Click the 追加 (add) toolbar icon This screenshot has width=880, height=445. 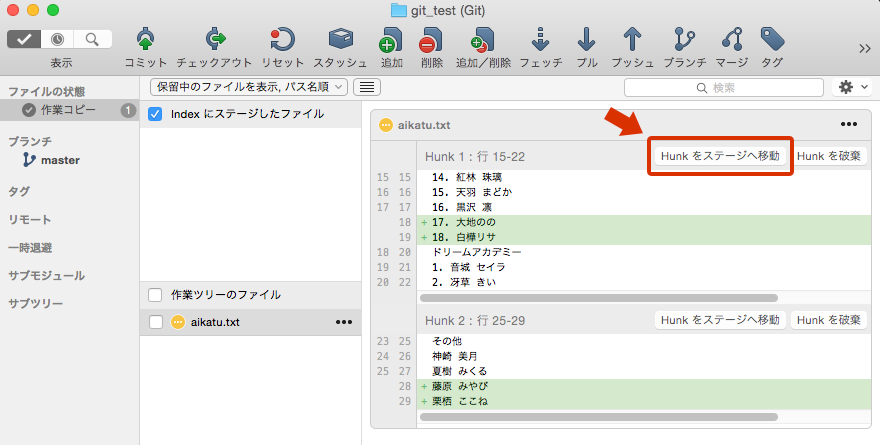click(391, 39)
